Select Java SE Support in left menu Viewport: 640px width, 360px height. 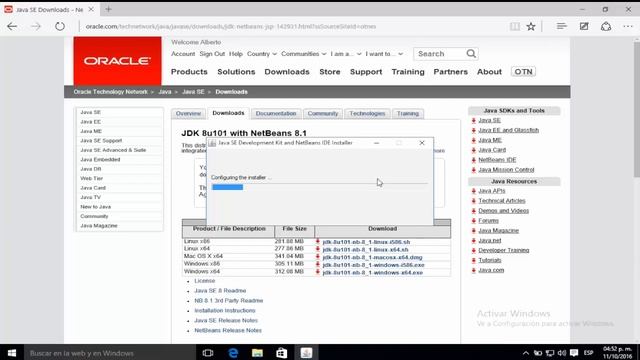(x=101, y=140)
